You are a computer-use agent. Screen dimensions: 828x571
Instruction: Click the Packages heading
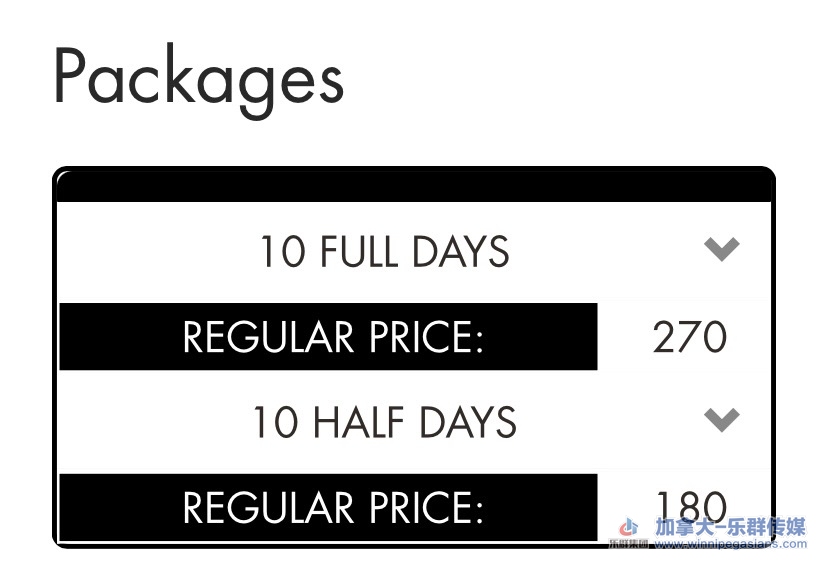pos(198,78)
